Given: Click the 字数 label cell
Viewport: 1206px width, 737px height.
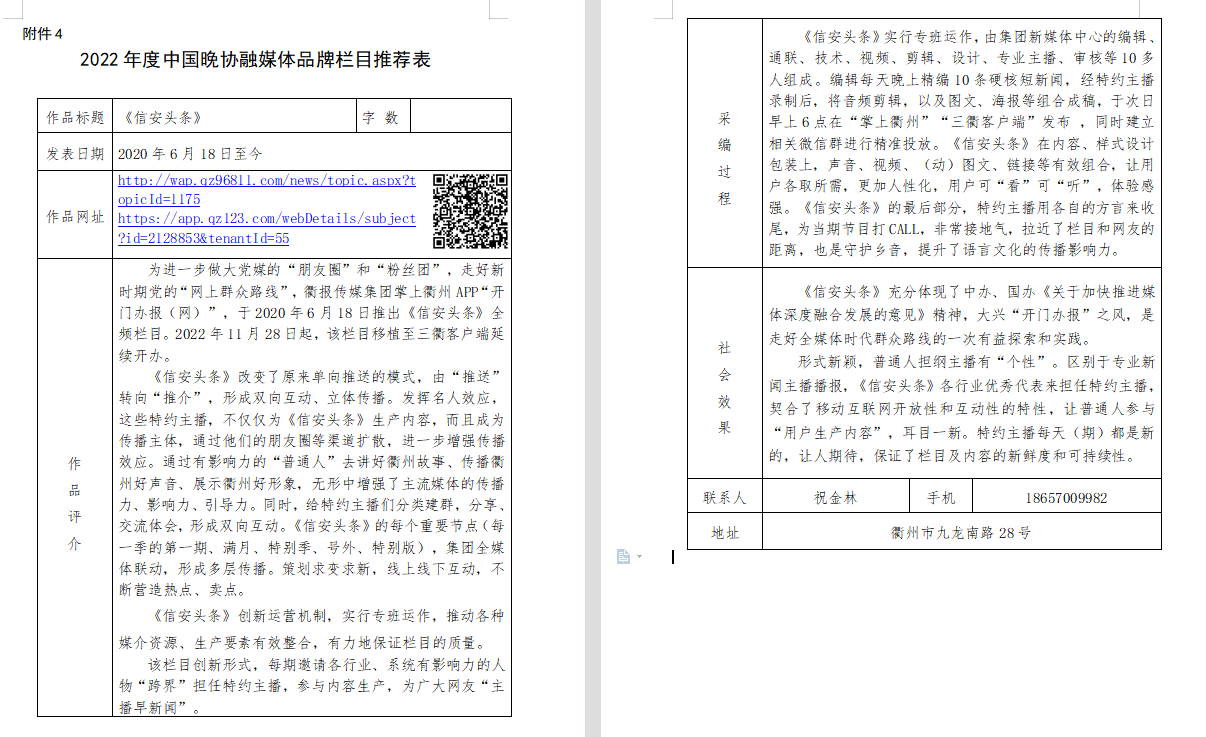Looking at the screenshot, I should click(x=385, y=117).
